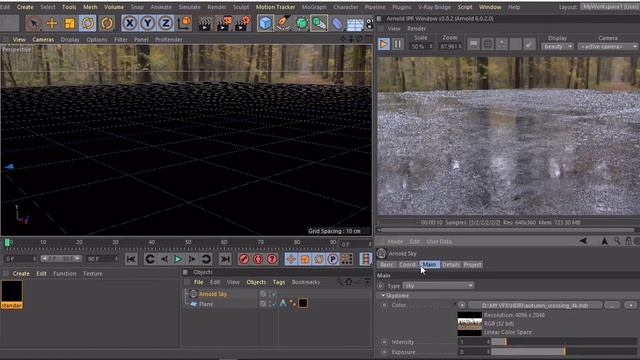
Task: Open timeline layout film strip icon
Action: [366, 259]
